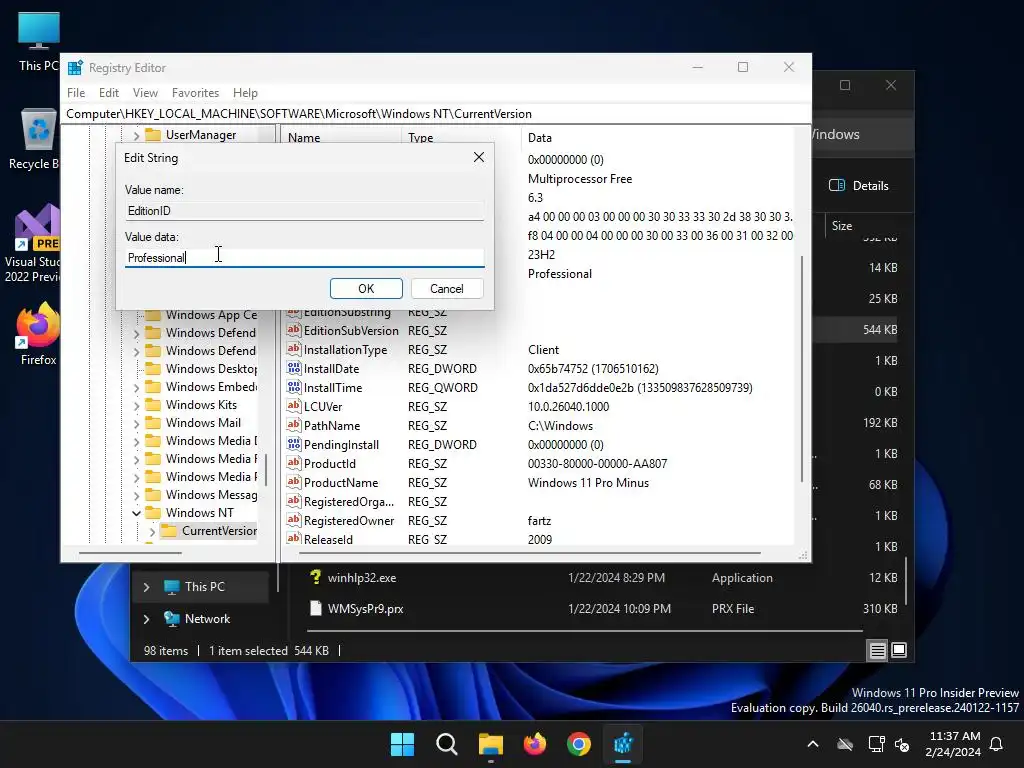The height and width of the screenshot is (768, 1024).
Task: Expand the Windows Kits registry key
Action: click(136, 405)
